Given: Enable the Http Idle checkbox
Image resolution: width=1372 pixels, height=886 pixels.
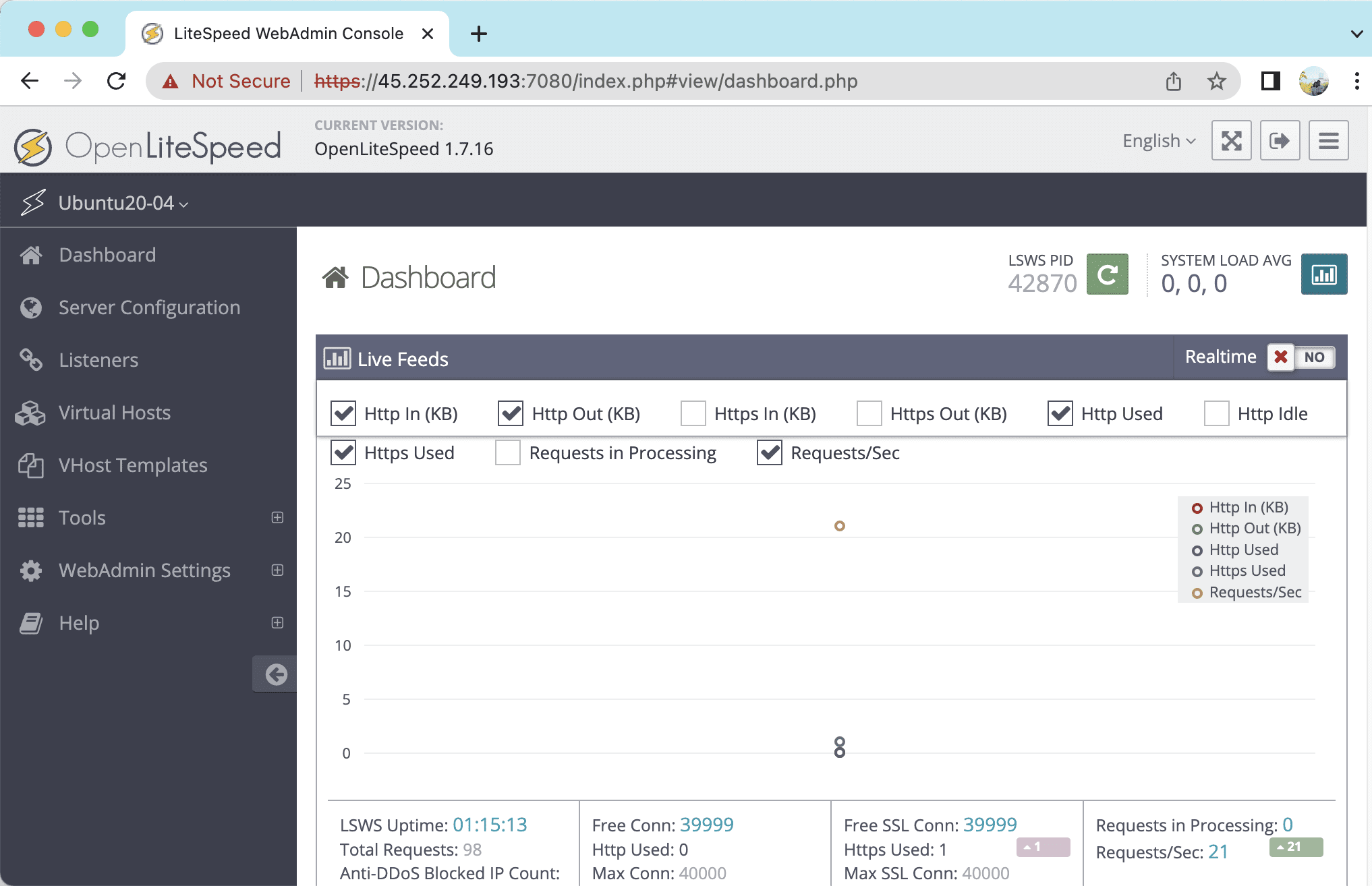Looking at the screenshot, I should 1217,413.
